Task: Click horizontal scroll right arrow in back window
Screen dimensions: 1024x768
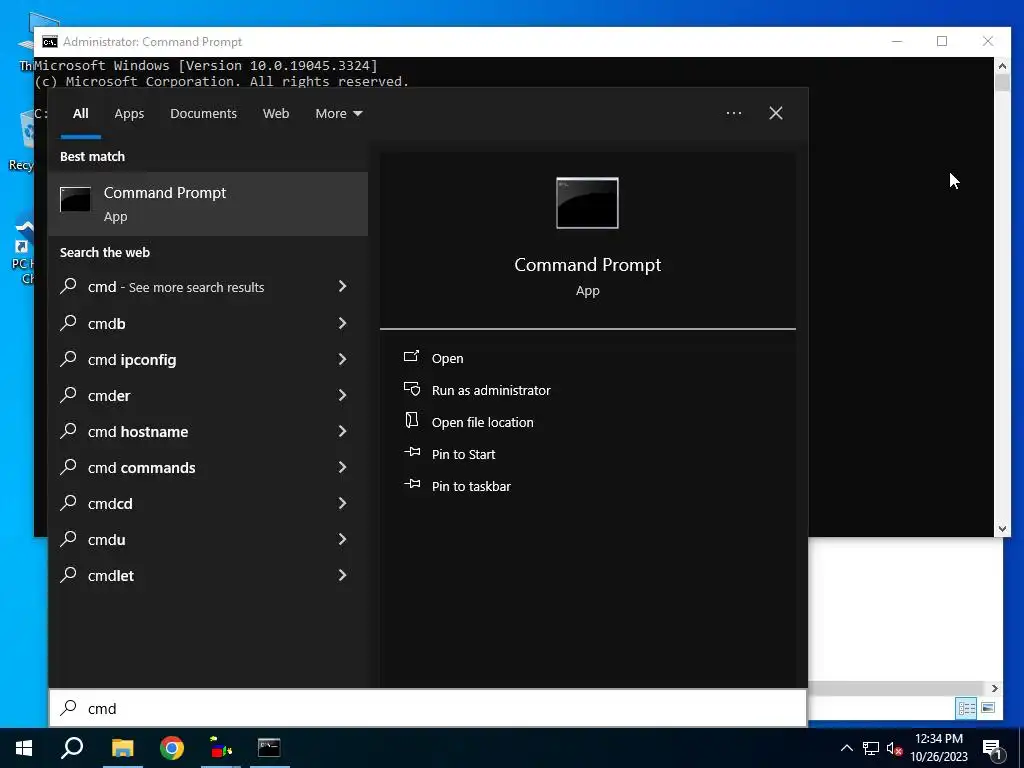Action: pyautogui.click(x=995, y=688)
